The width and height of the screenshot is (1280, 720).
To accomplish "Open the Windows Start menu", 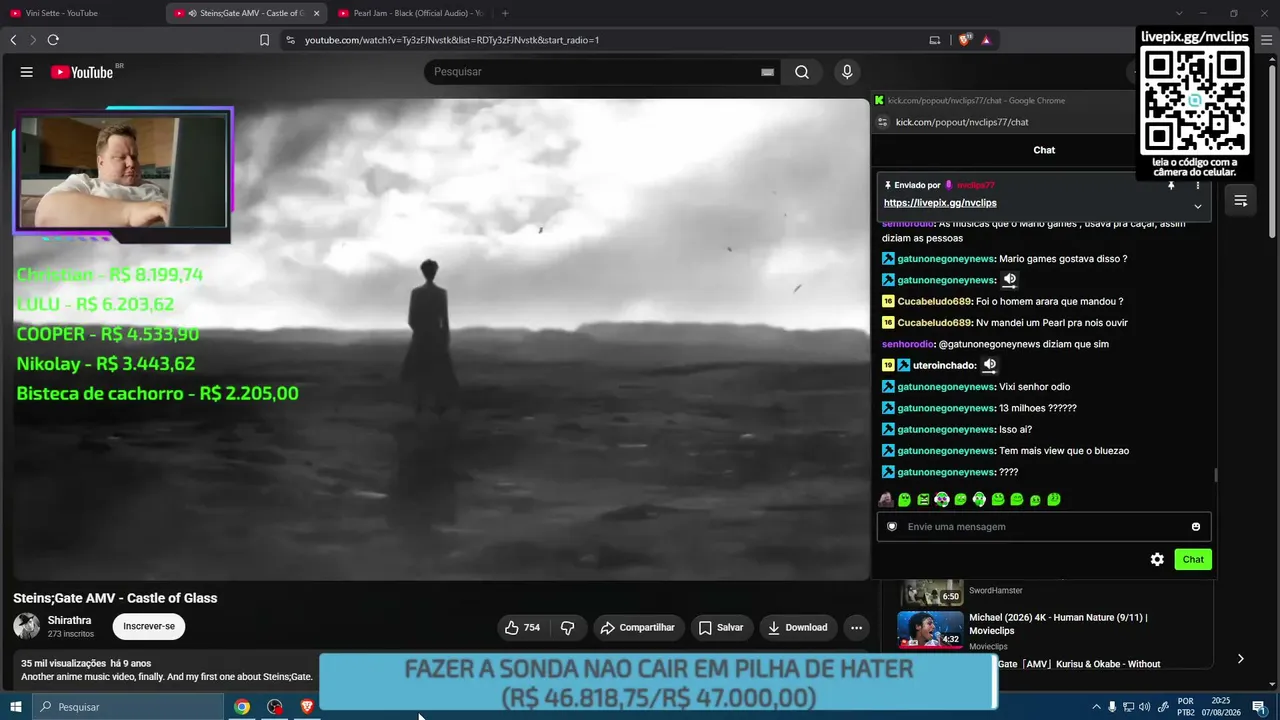I will tap(16, 707).
